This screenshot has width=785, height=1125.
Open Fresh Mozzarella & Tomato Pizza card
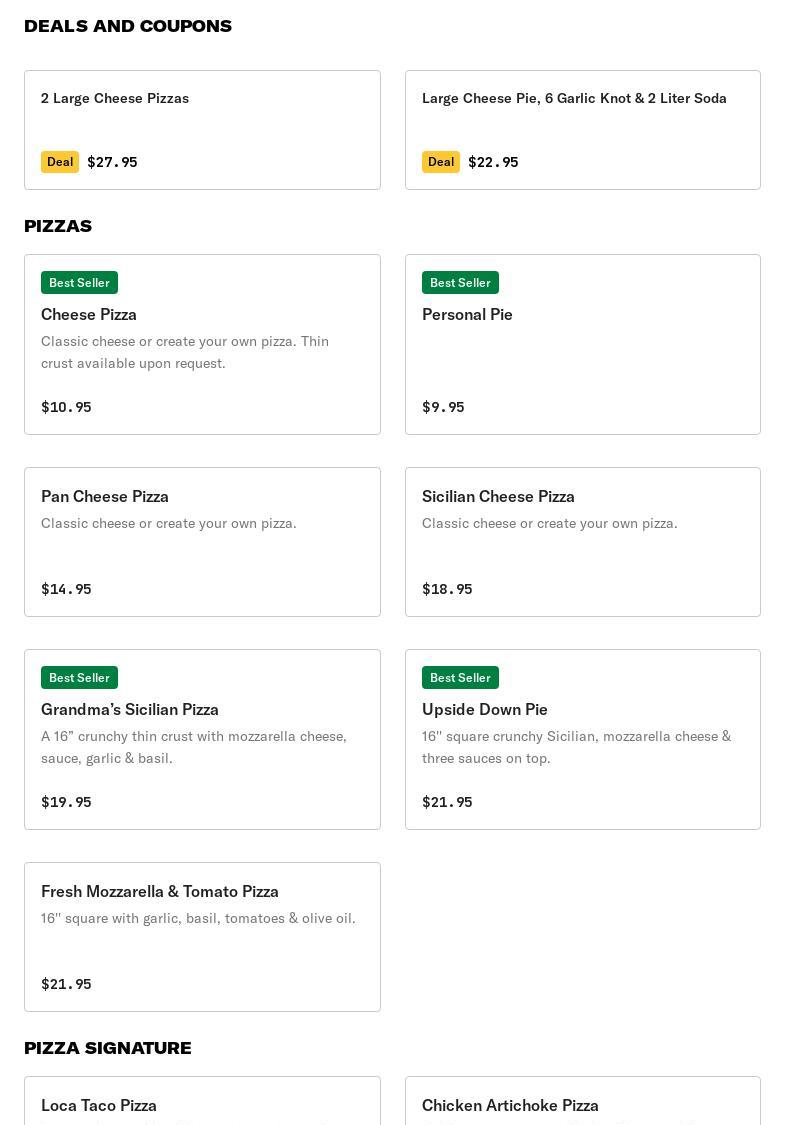[x=202, y=937]
